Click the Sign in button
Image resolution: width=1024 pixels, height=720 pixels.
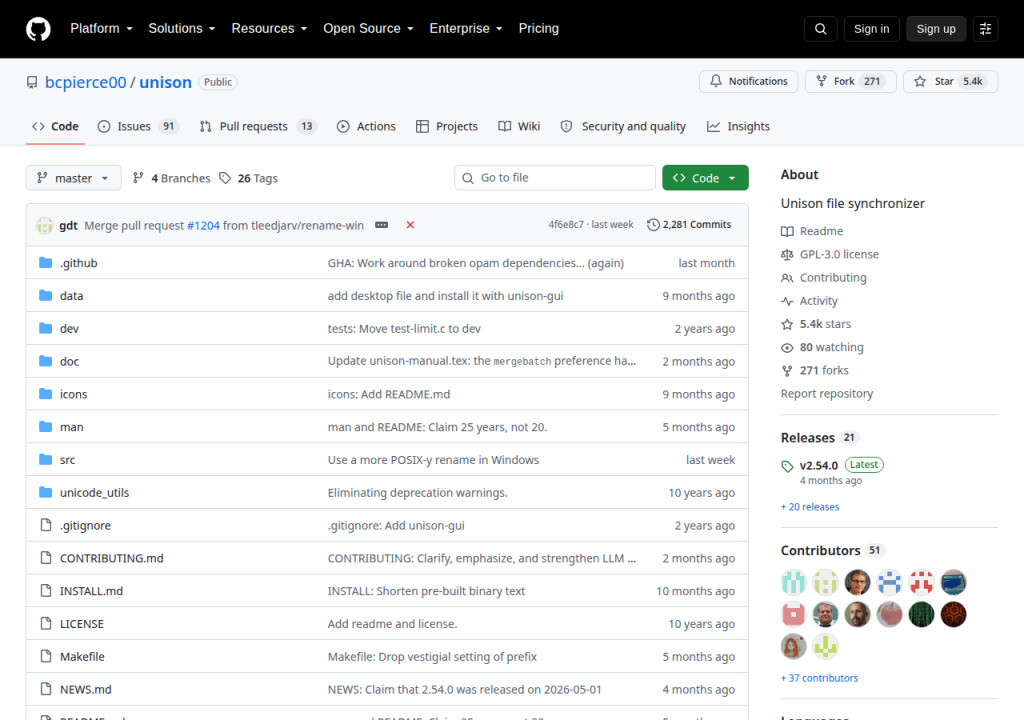871,29
